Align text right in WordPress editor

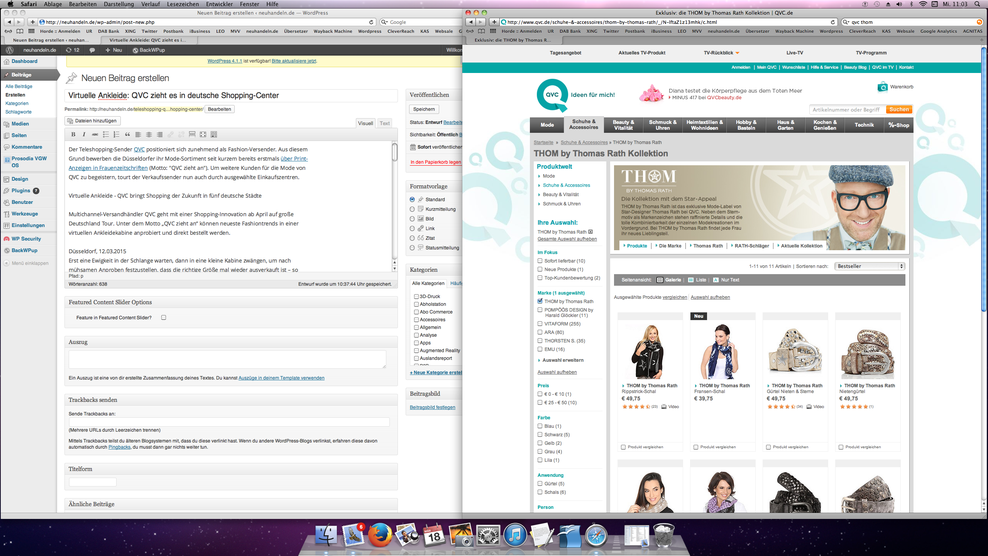pos(159,134)
